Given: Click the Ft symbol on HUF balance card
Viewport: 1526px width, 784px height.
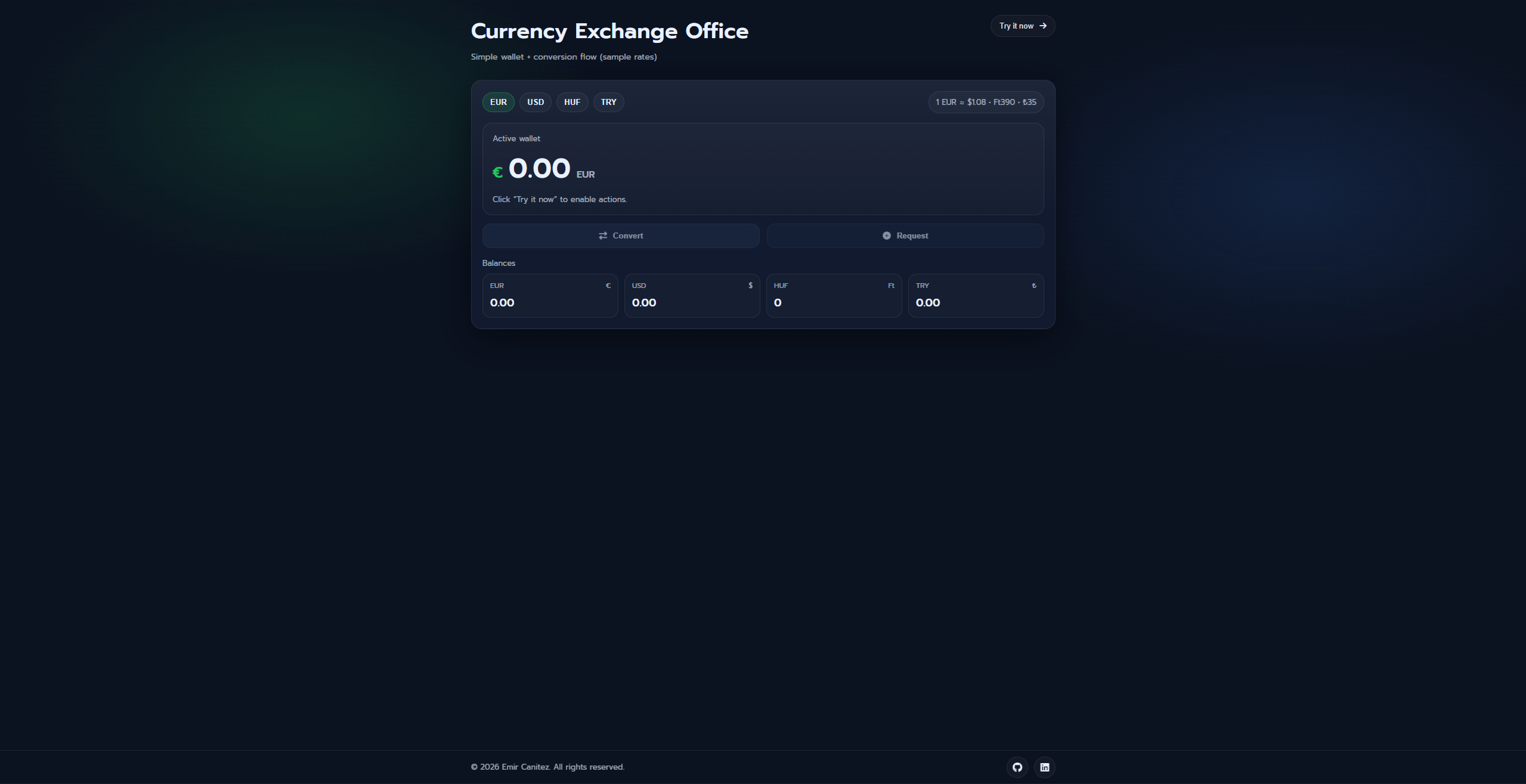Looking at the screenshot, I should [892, 285].
